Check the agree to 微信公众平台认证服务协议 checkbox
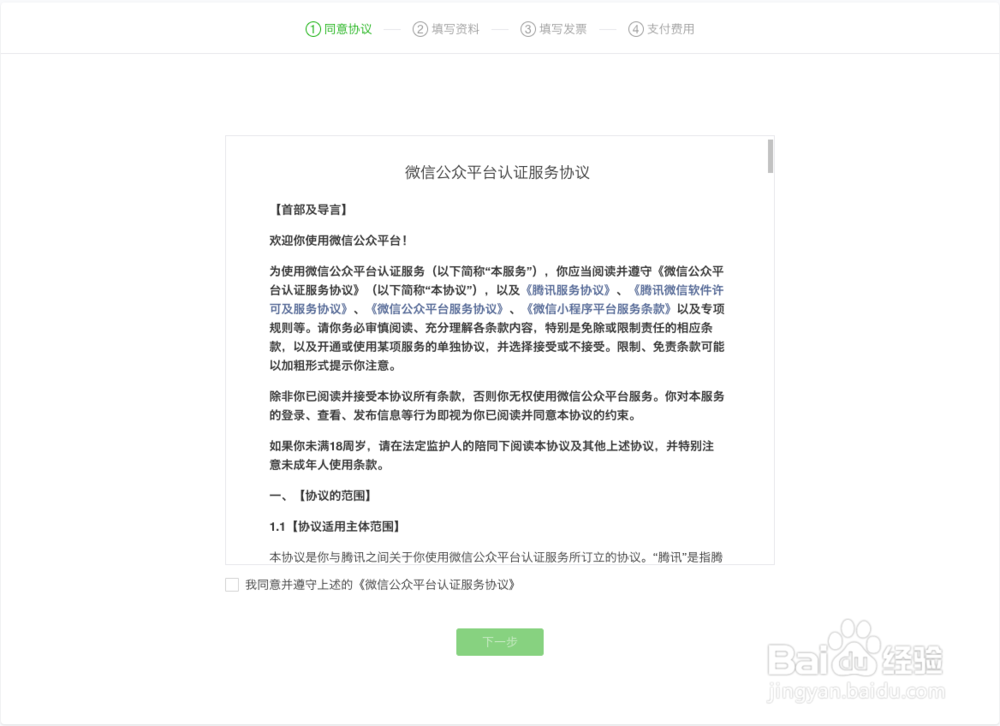The image size is (1000, 726). 232,585
